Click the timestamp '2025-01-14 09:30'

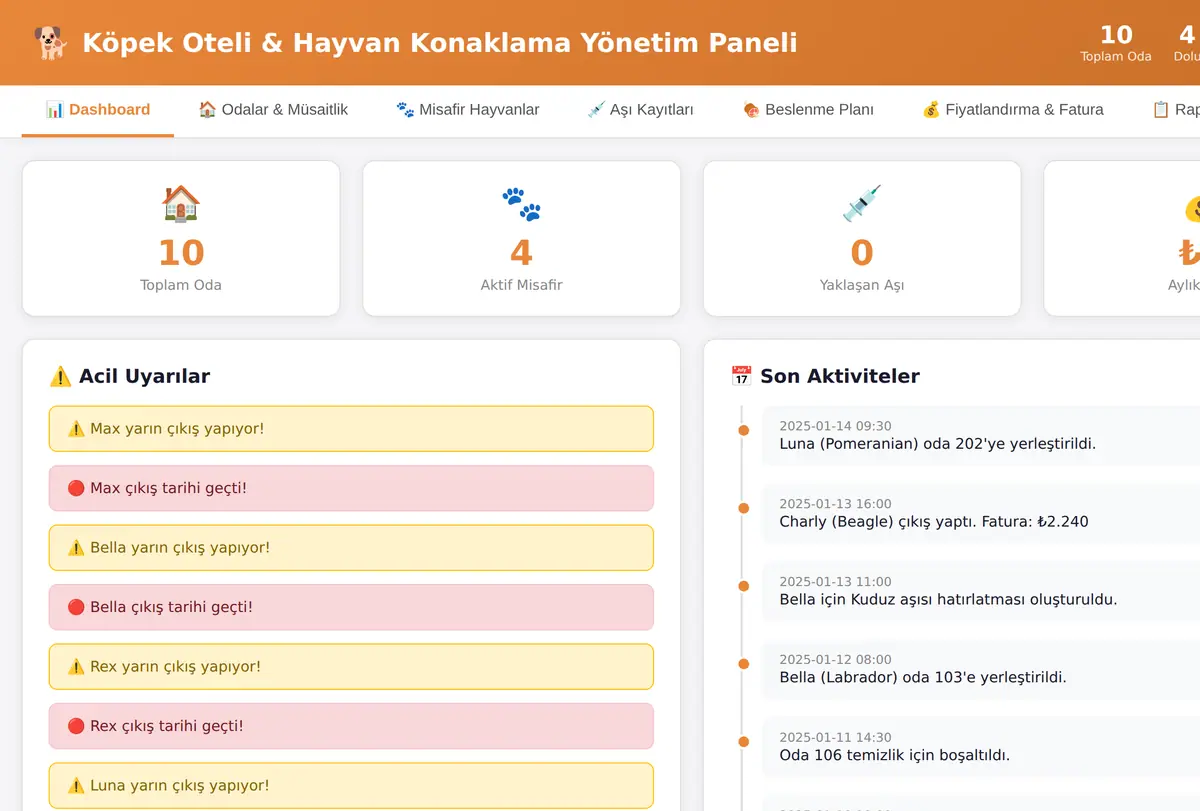(x=835, y=426)
